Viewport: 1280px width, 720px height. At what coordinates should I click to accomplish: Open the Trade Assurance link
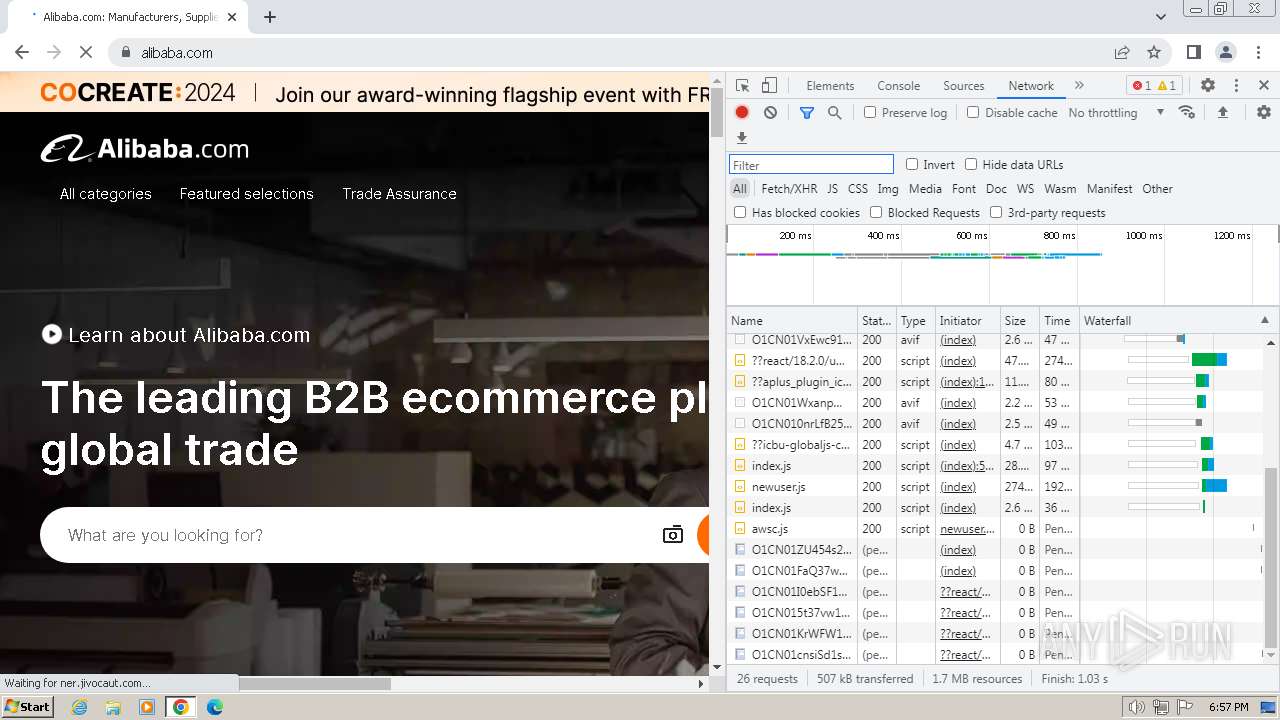[x=399, y=194]
